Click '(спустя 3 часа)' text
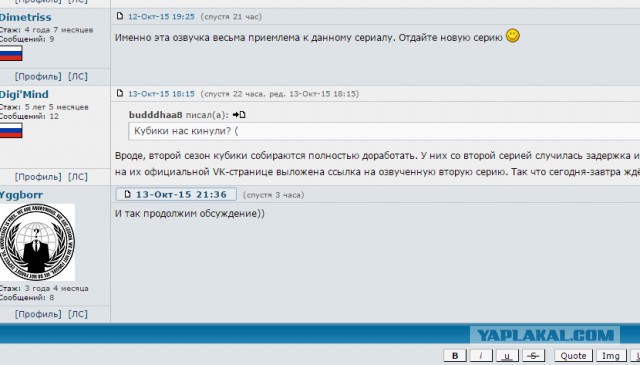640x365 pixels. tap(273, 195)
